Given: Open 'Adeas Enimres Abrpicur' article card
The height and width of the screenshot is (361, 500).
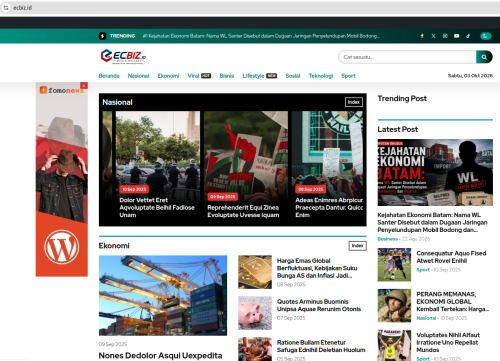Looking at the screenshot, I should (x=329, y=207).
